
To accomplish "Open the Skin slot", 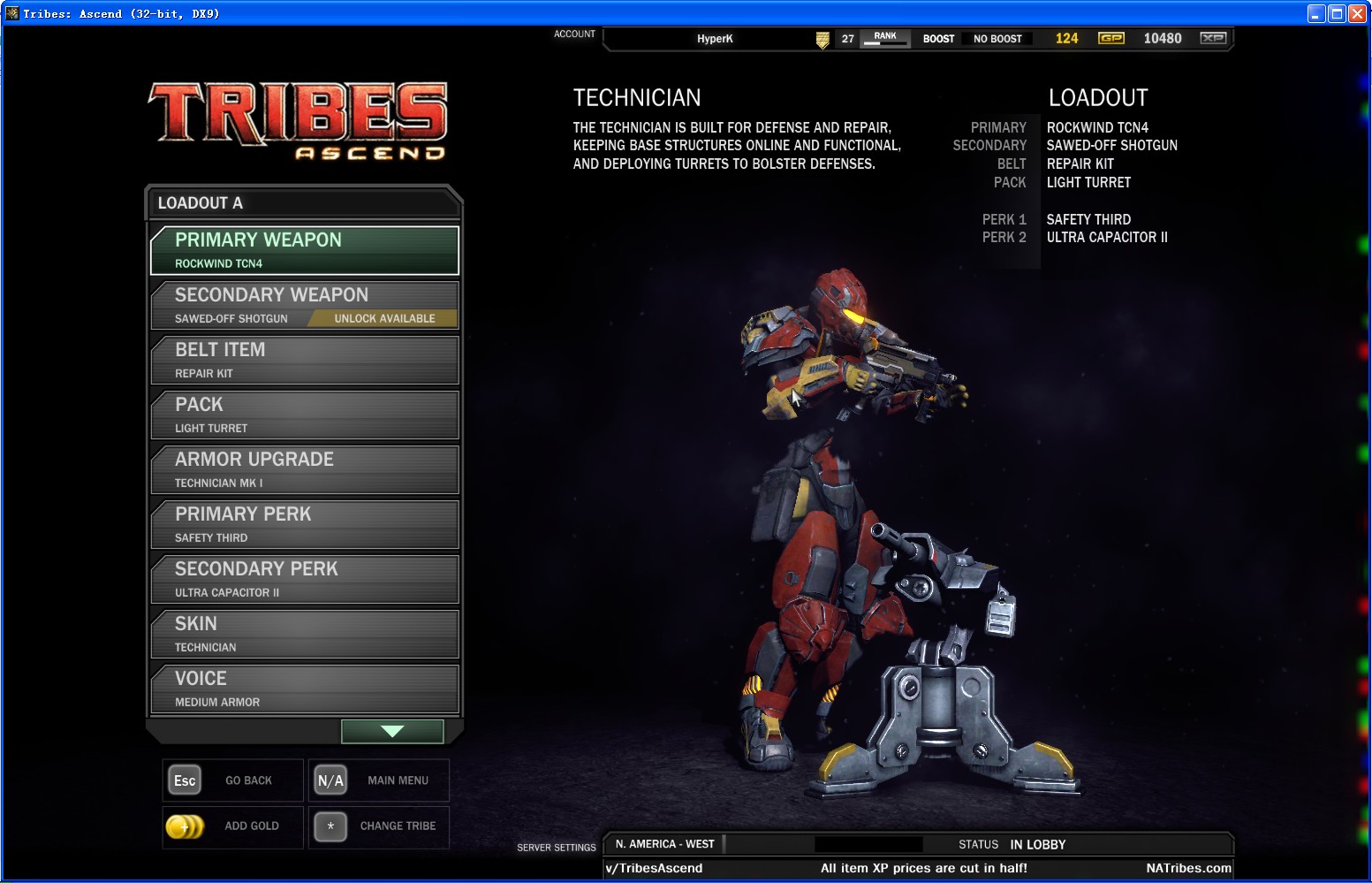I will pos(305,634).
